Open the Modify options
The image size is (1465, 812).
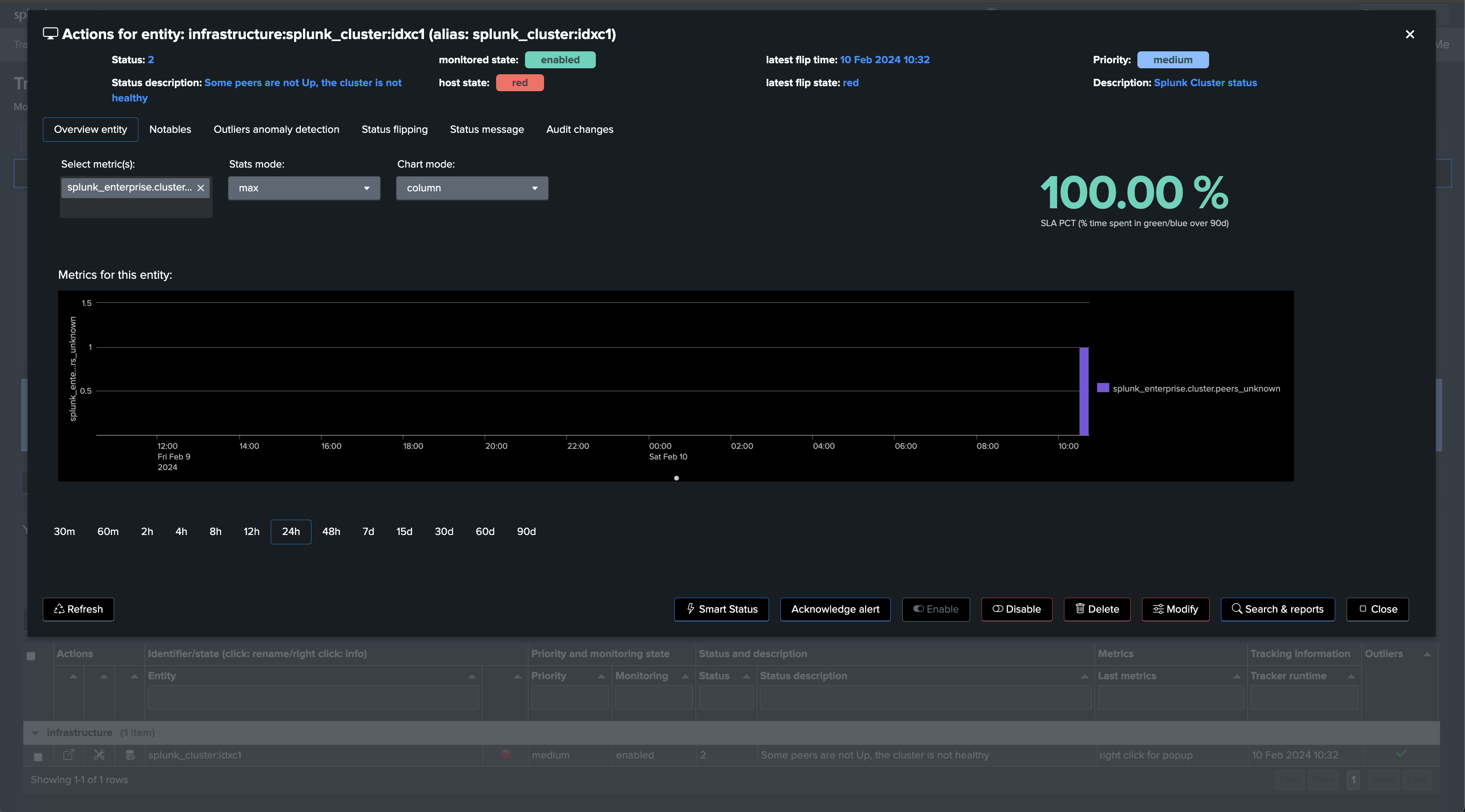(x=1176, y=610)
